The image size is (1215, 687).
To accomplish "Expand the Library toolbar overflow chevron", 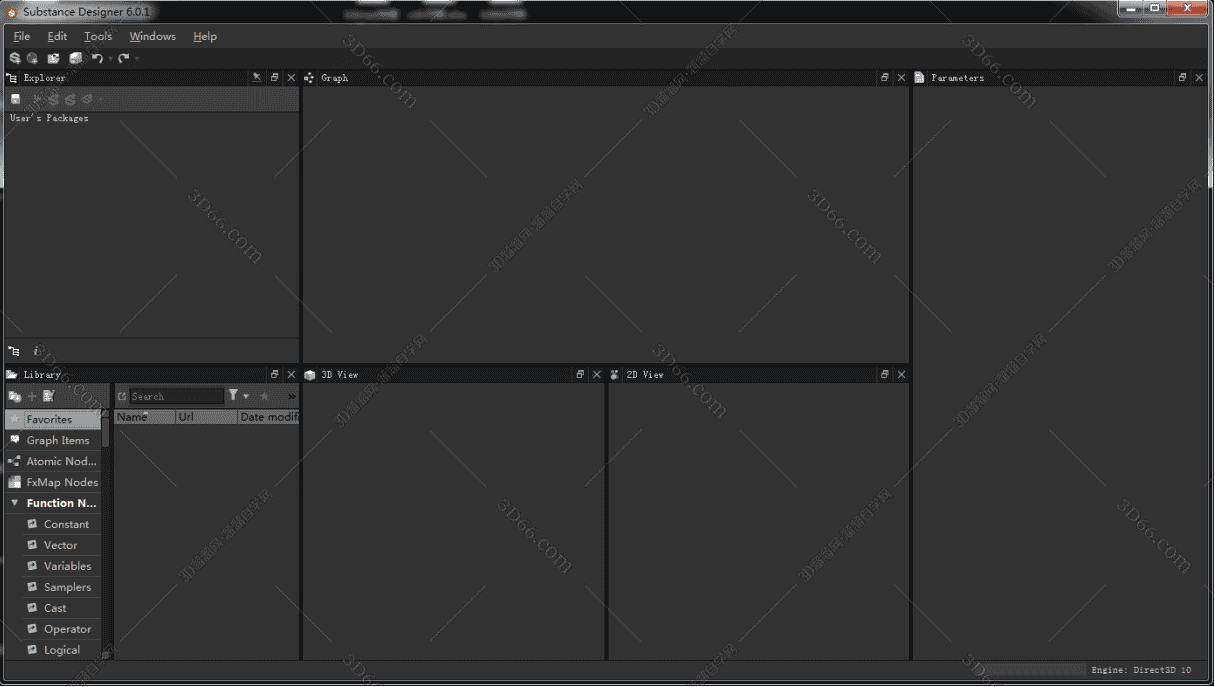I will coord(291,396).
